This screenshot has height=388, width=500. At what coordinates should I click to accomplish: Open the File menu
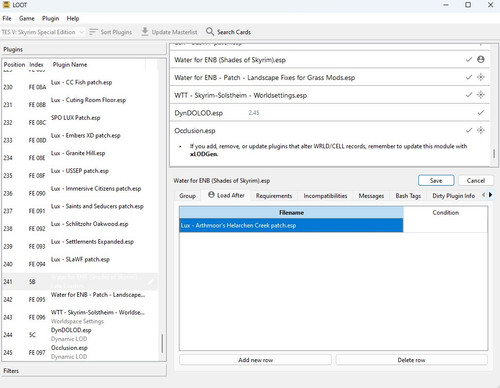pos(7,18)
